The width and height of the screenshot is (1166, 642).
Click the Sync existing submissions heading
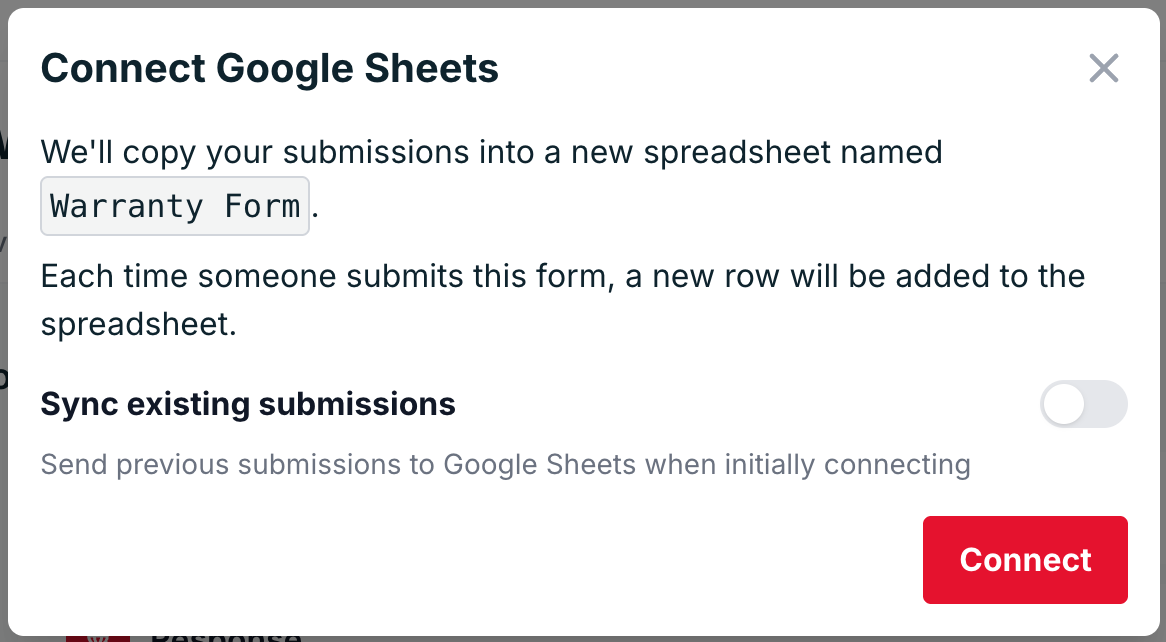(x=247, y=404)
